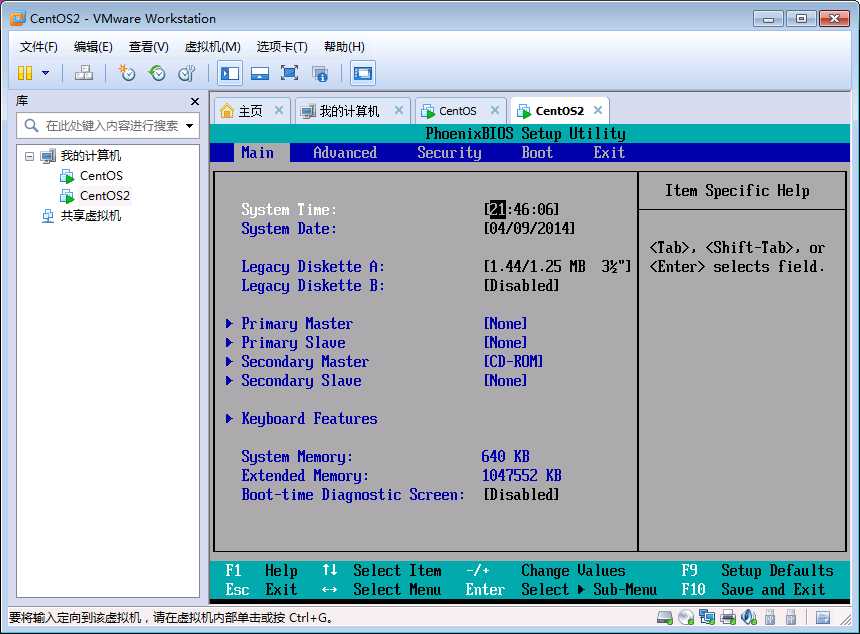Select the BIOS Exit menu
This screenshot has height=634, width=860.
609,152
